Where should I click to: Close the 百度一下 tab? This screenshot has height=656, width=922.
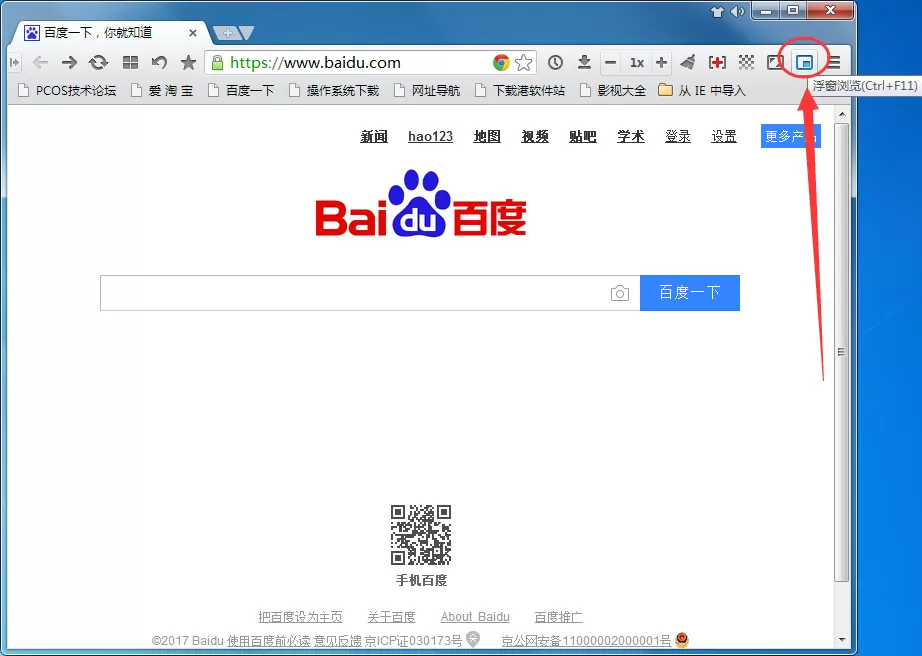point(192,34)
